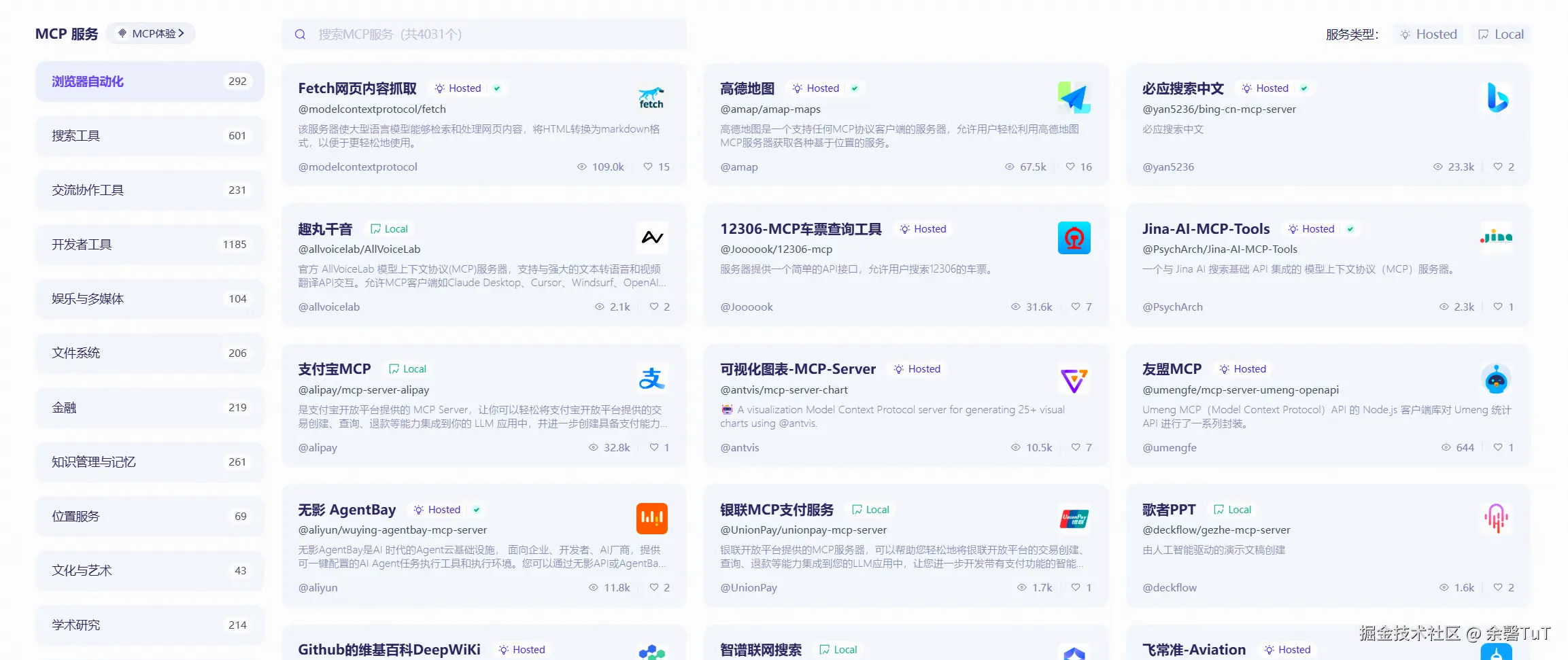Click the @Joooook/12306-mcp package path
The image size is (1568, 660).
(777, 249)
